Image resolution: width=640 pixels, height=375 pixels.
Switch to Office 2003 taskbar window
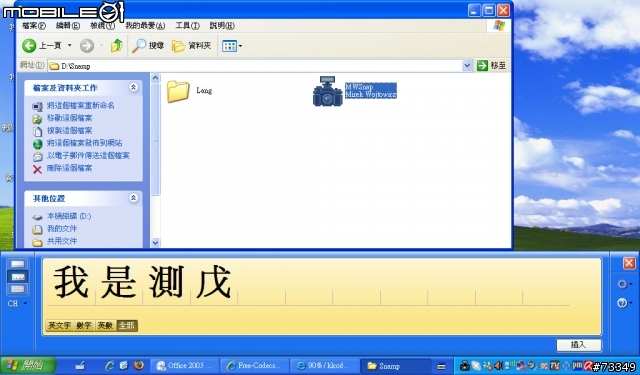click(x=185, y=366)
